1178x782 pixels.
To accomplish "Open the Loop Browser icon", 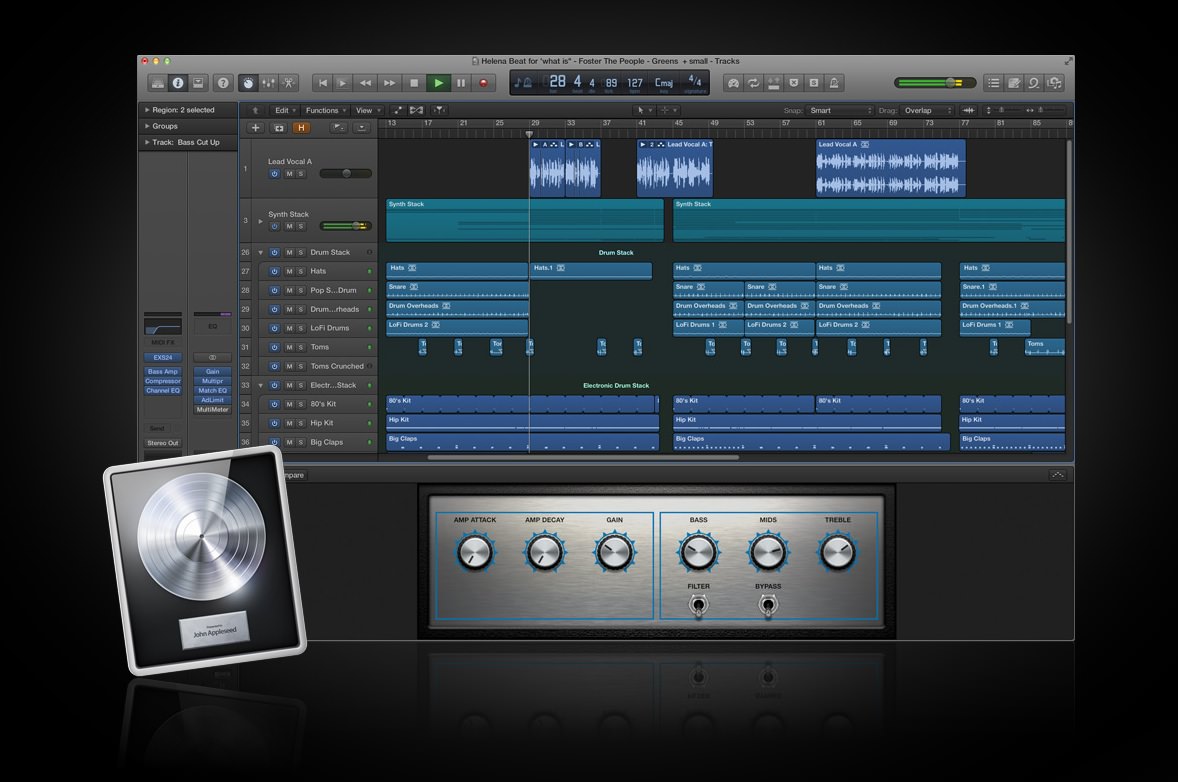I will point(1035,83).
